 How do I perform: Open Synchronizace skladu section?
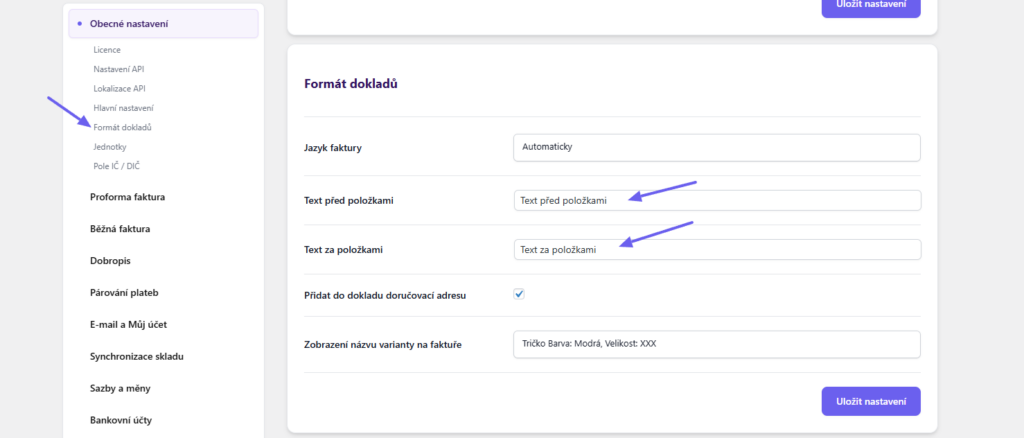tap(136, 356)
